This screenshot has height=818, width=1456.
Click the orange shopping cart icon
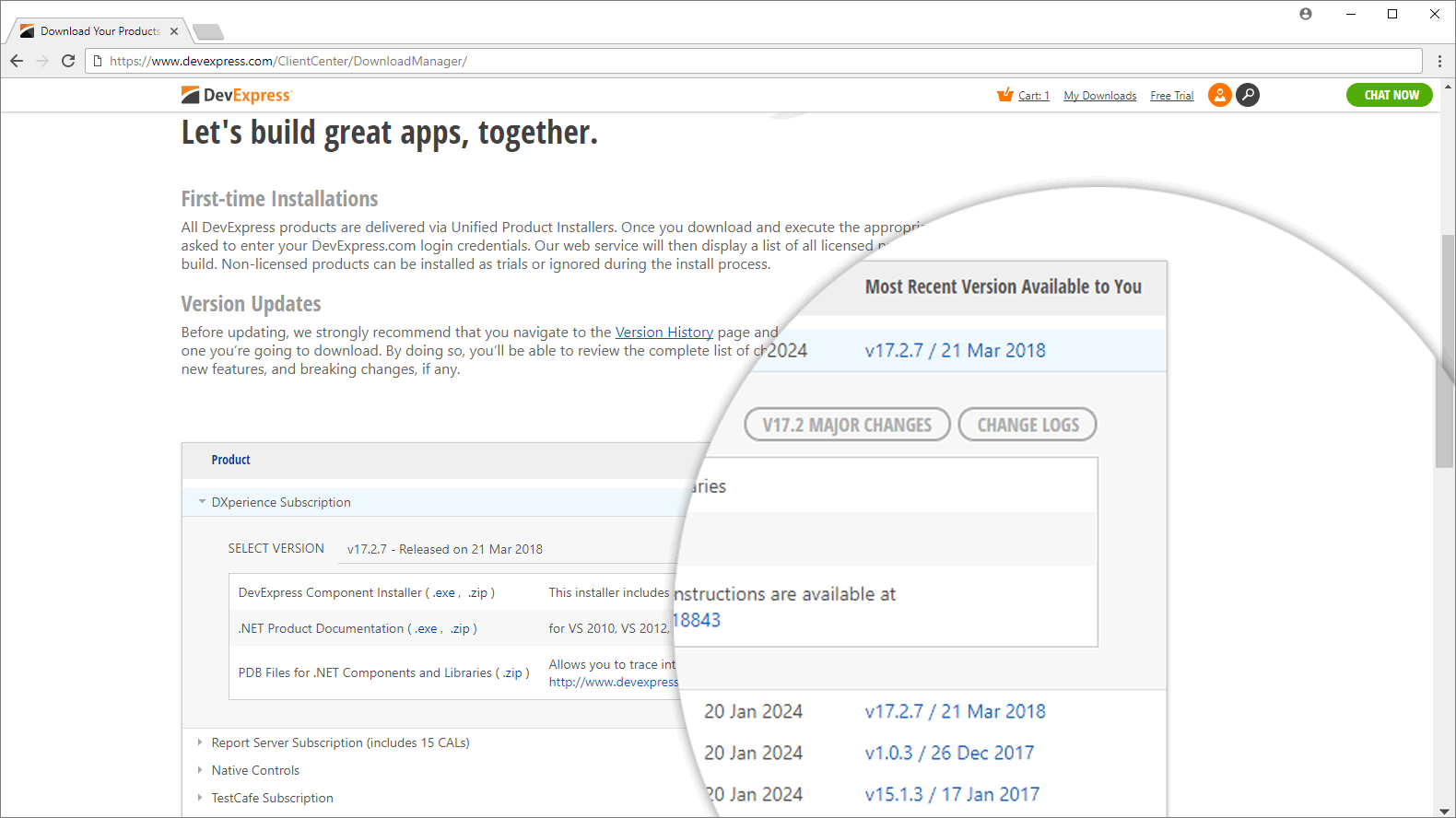1005,94
